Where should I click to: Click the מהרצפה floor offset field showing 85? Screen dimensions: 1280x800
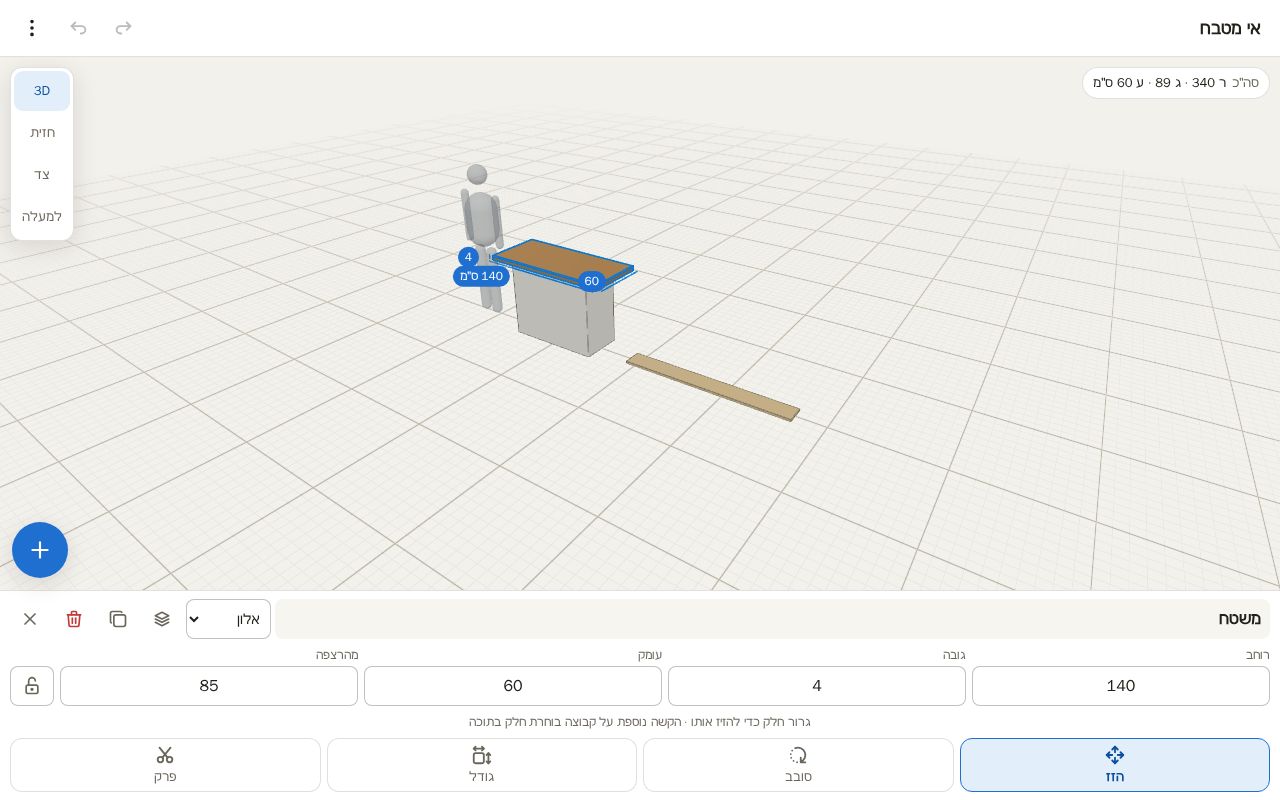(209, 686)
